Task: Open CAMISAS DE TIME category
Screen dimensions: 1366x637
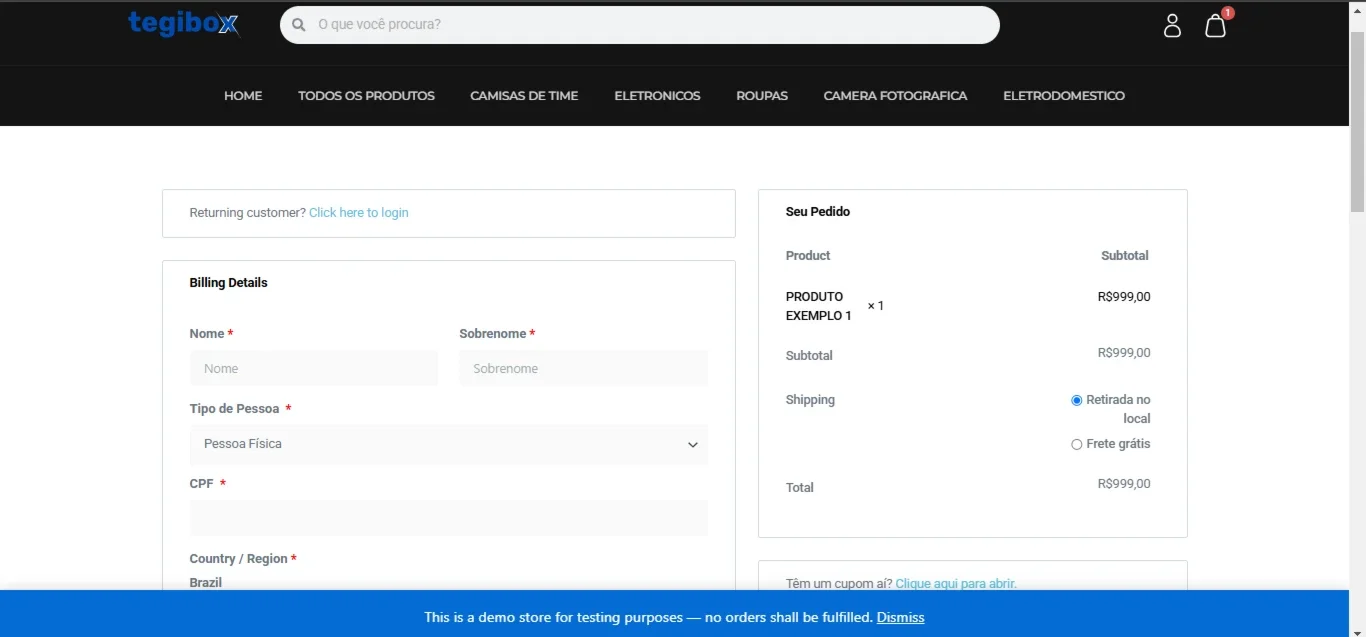Action: point(524,96)
